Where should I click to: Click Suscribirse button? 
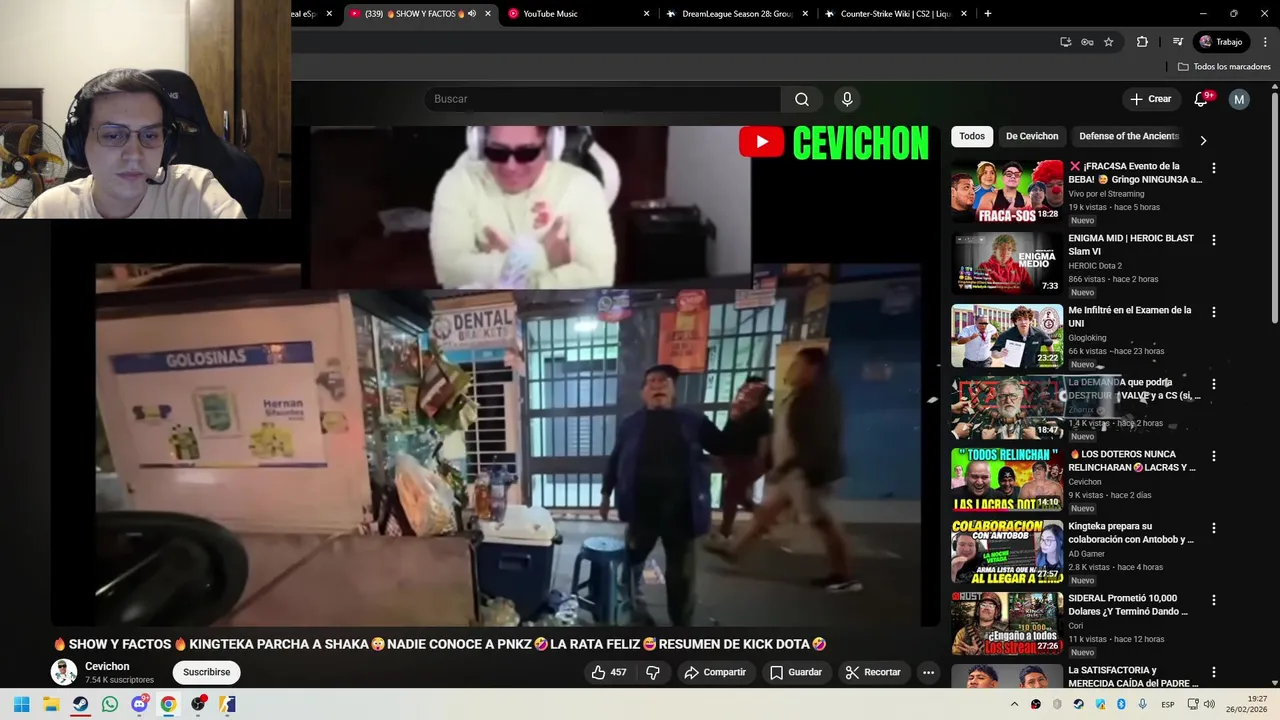point(207,672)
